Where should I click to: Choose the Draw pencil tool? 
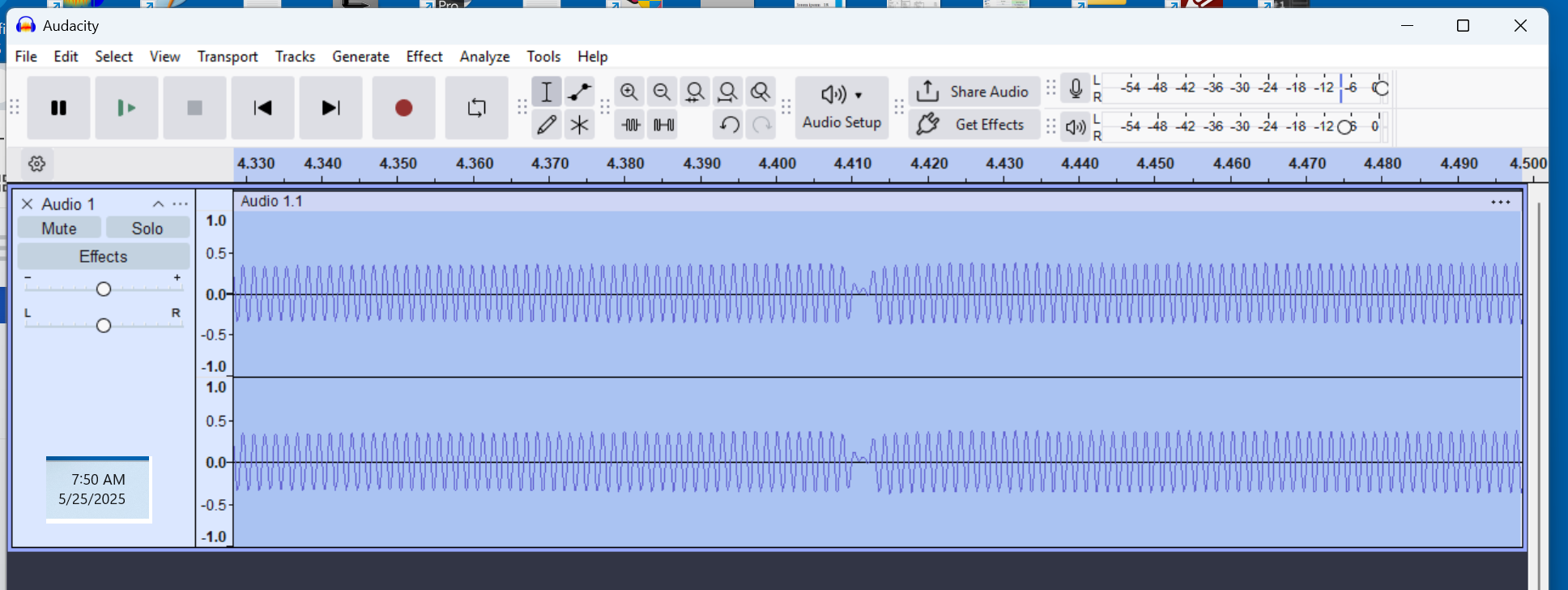[547, 125]
